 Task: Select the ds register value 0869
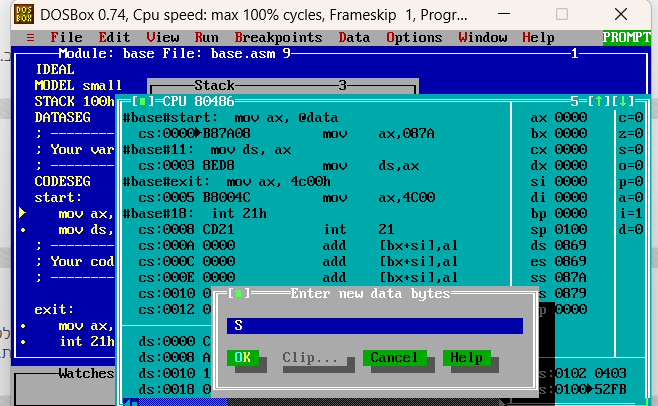[571, 245]
